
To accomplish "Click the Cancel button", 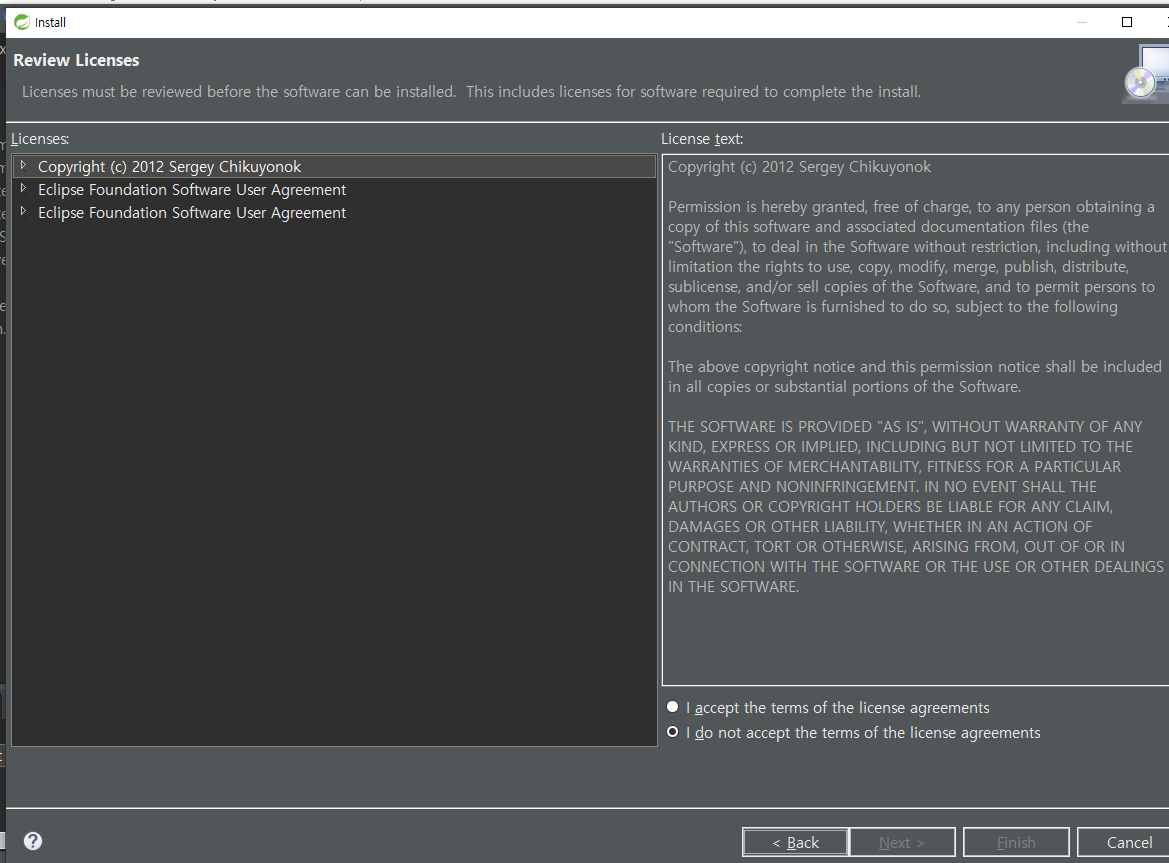I will 1124,842.
